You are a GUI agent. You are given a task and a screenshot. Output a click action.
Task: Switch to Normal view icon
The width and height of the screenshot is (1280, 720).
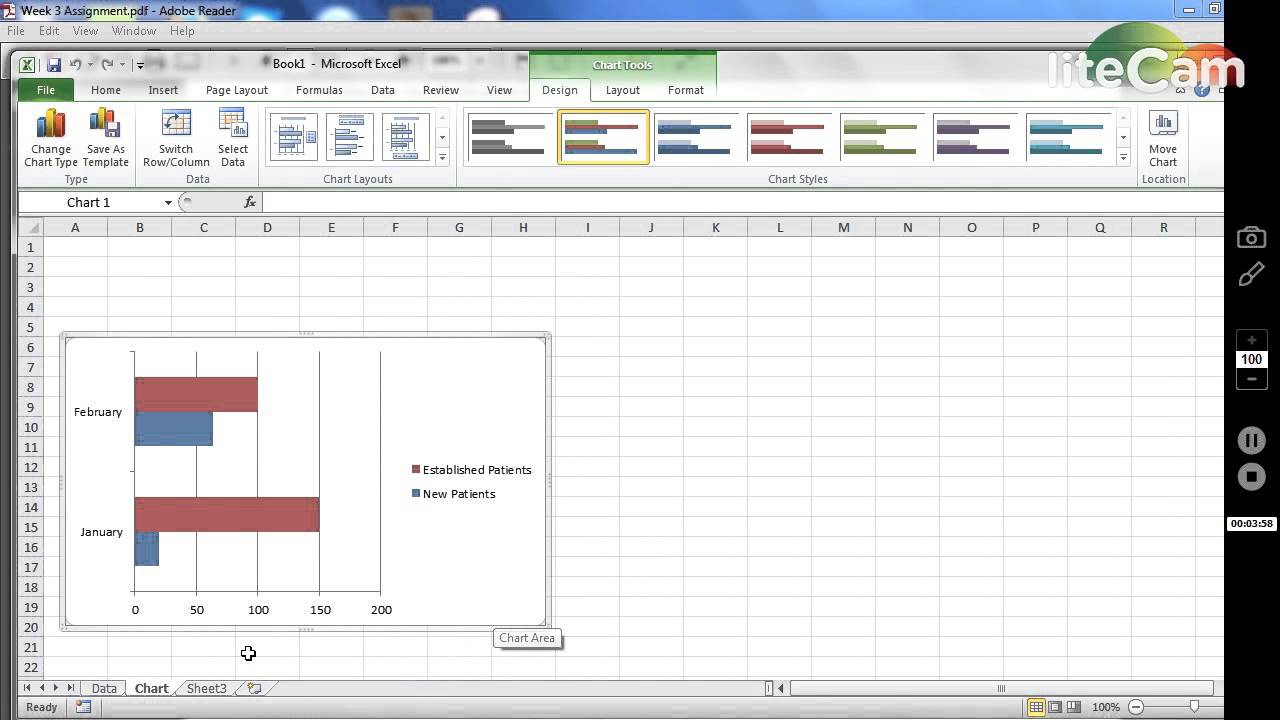coord(1036,707)
